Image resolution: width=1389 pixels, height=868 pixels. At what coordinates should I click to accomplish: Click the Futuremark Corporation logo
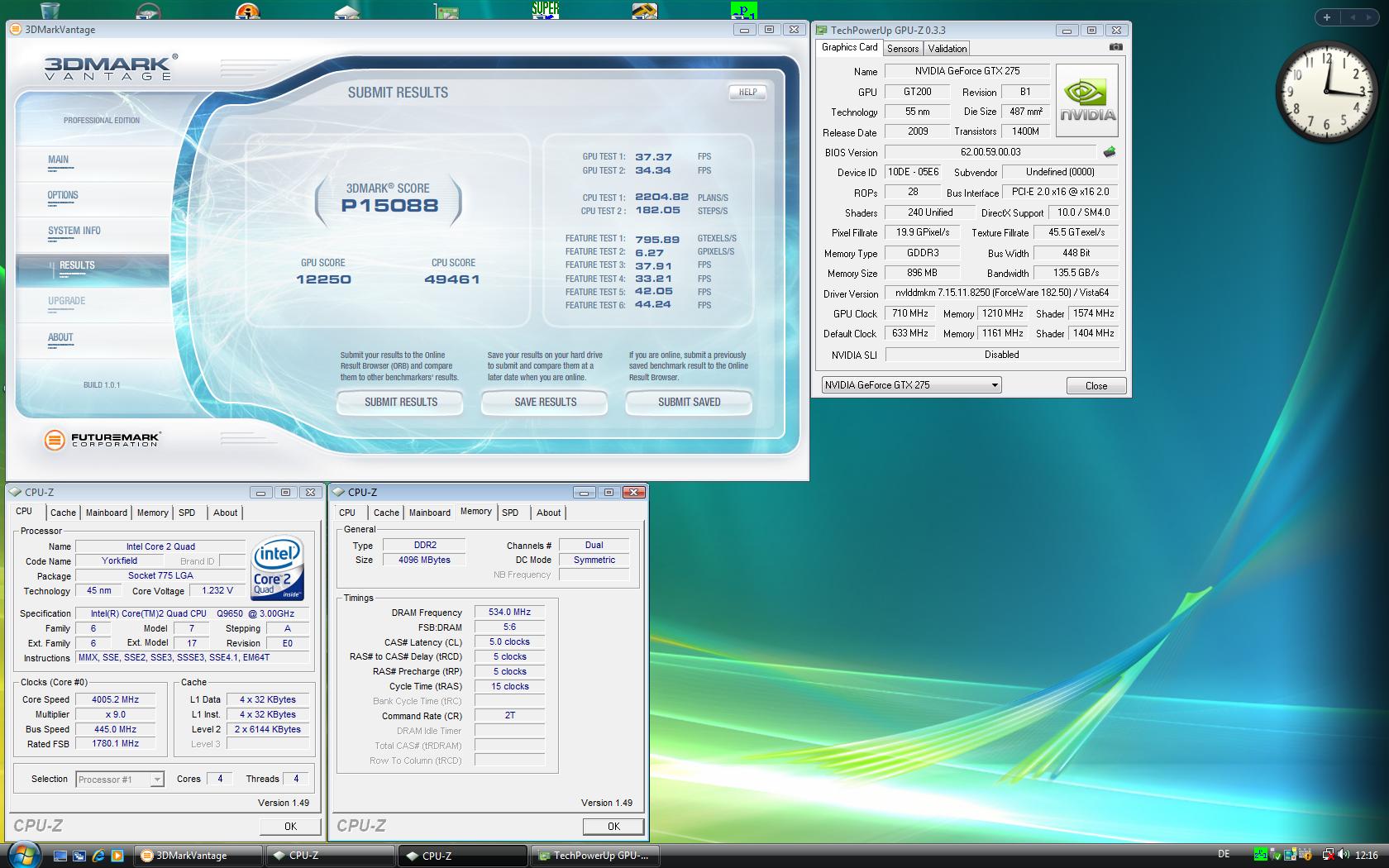click(103, 440)
